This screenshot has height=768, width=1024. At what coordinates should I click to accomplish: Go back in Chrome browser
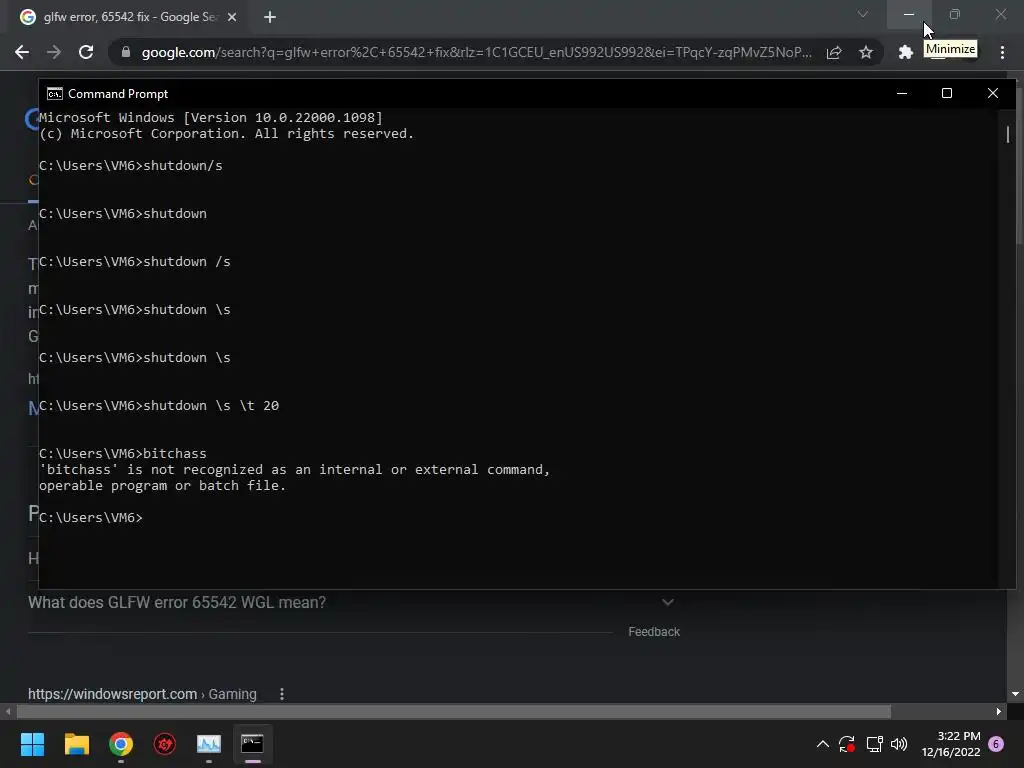tap(22, 52)
